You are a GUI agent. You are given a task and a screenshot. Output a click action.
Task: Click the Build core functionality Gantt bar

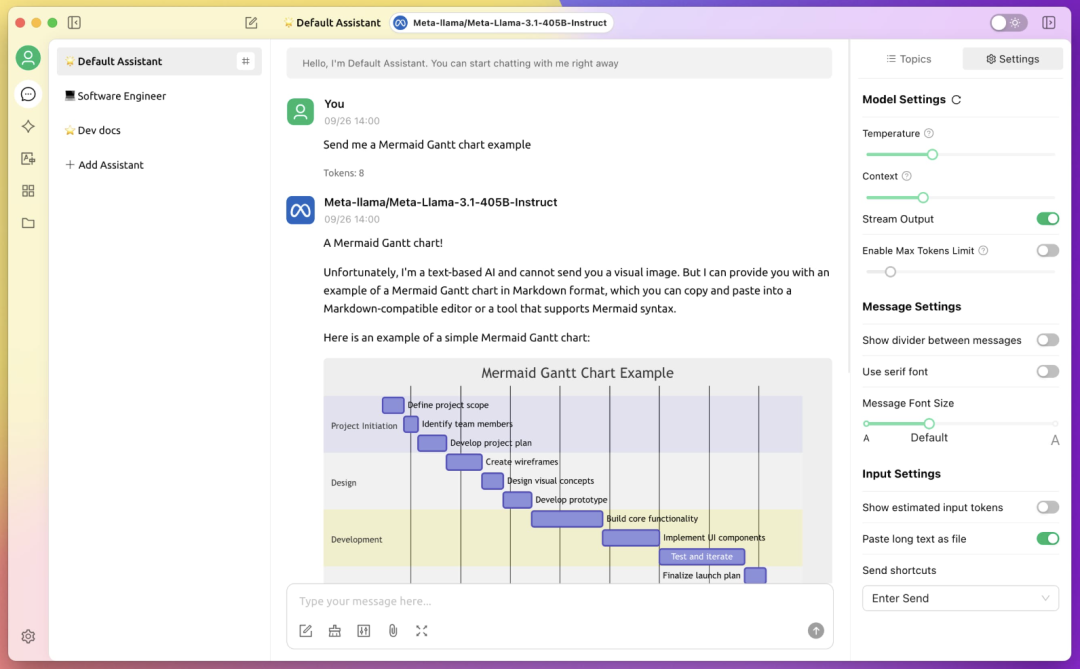pyautogui.click(x=567, y=519)
